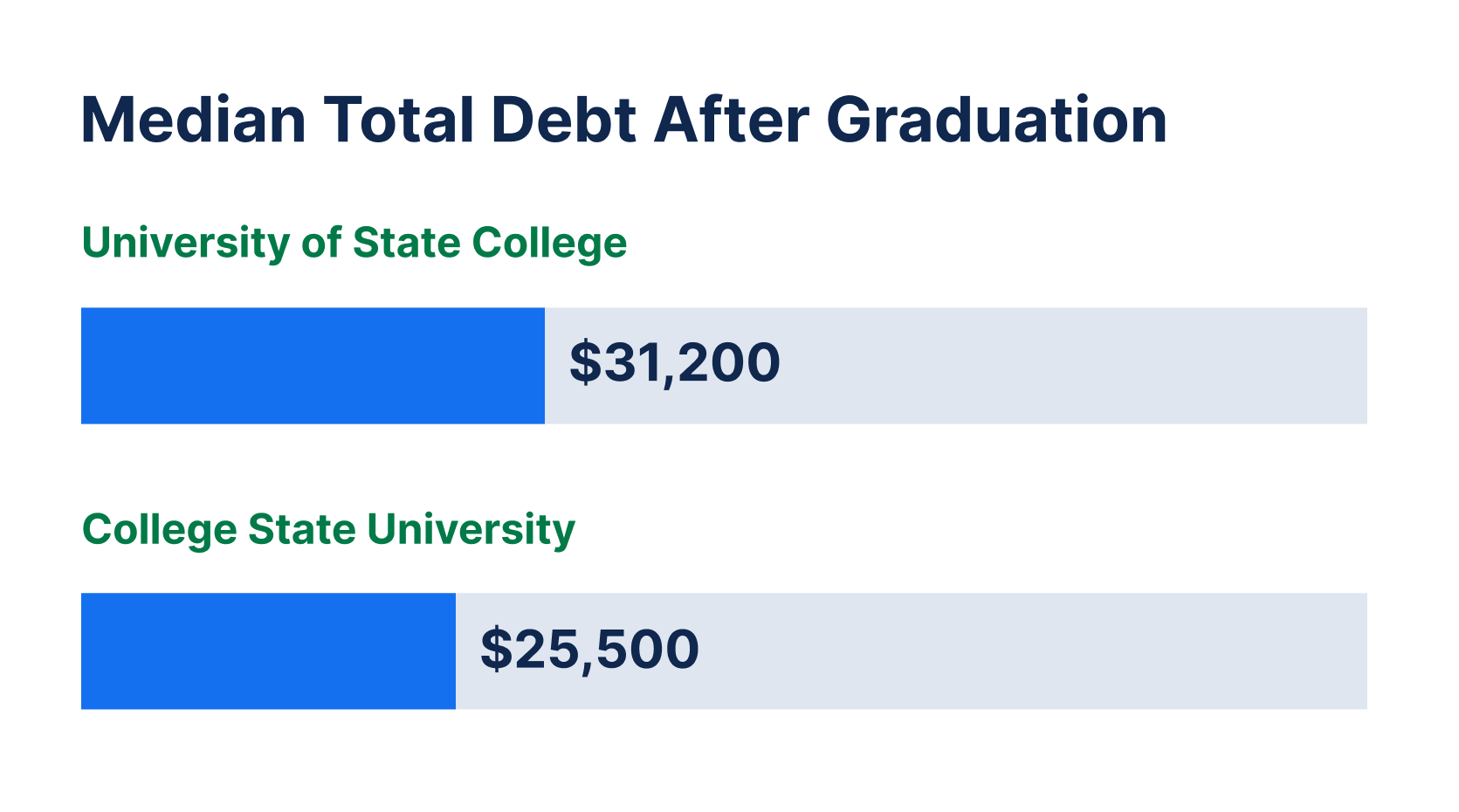
Task: Click the word University in the second green label
Action: coord(471,530)
